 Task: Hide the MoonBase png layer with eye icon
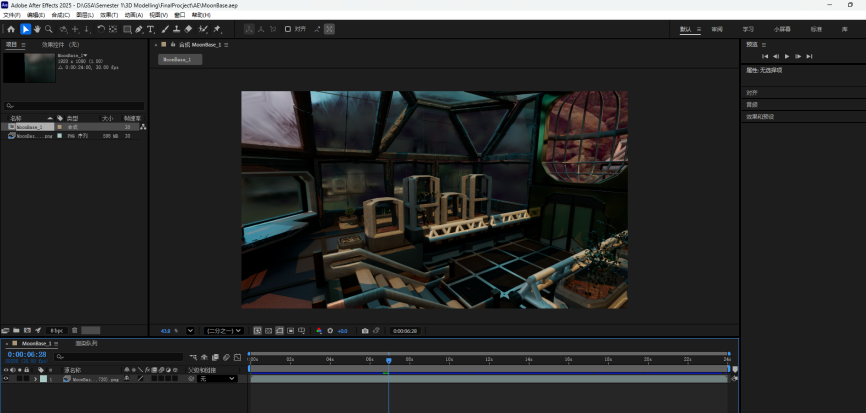tap(6, 379)
